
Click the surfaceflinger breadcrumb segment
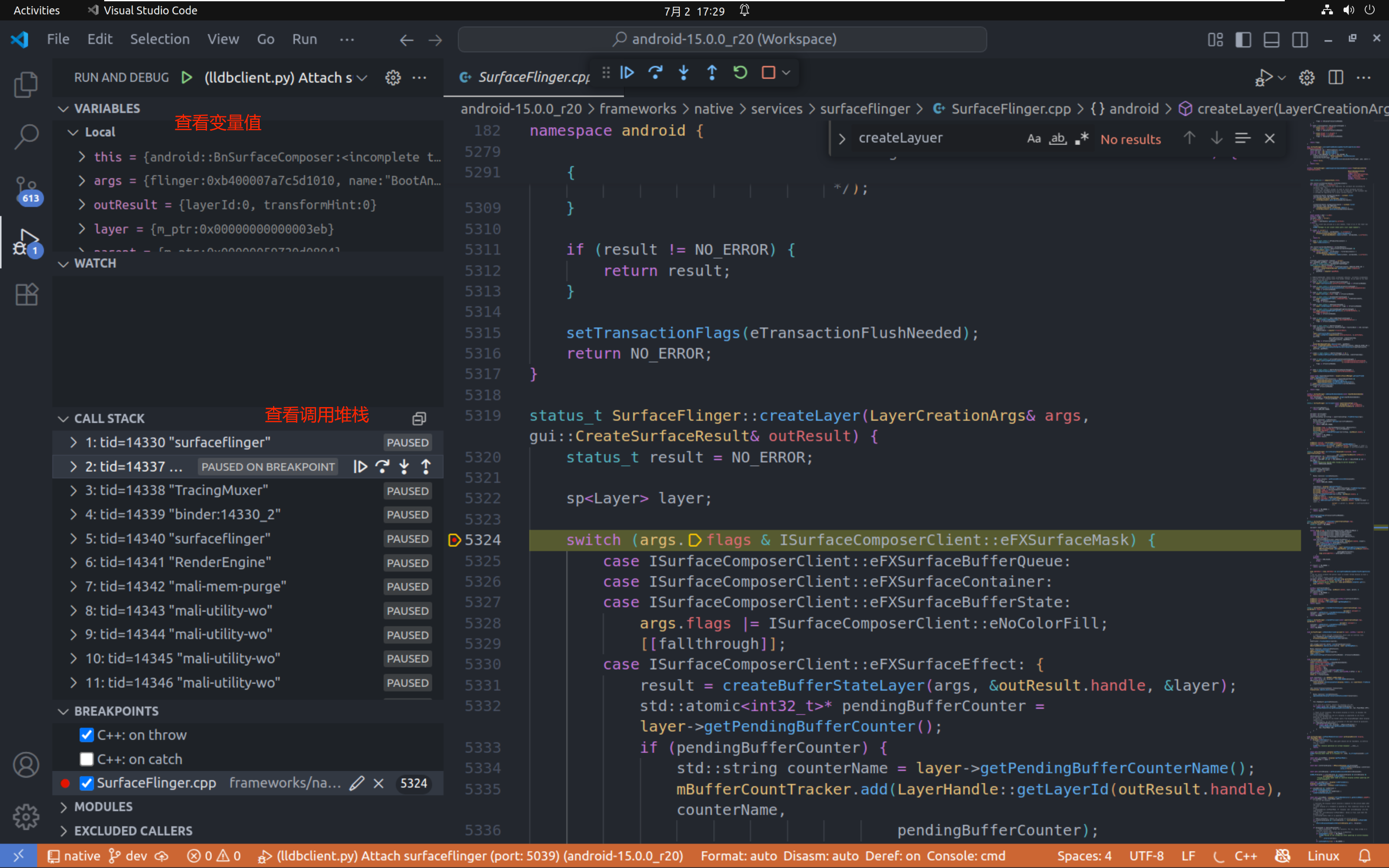[x=864, y=109]
